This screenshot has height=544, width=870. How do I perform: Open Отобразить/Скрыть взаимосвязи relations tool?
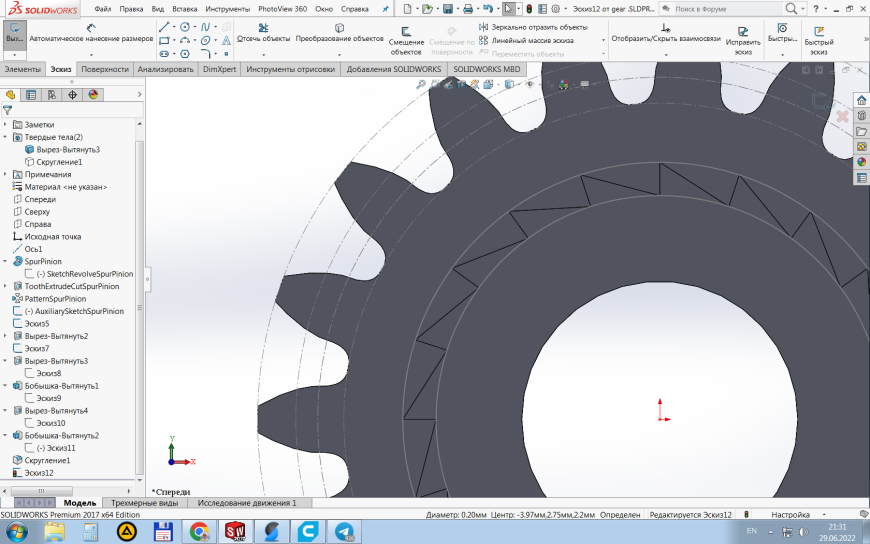pos(666,33)
